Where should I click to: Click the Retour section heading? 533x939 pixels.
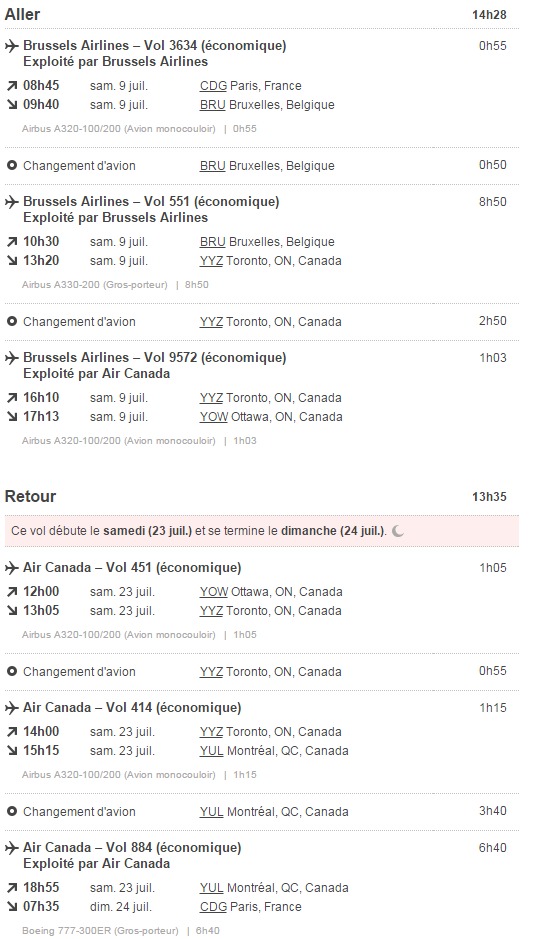30,496
